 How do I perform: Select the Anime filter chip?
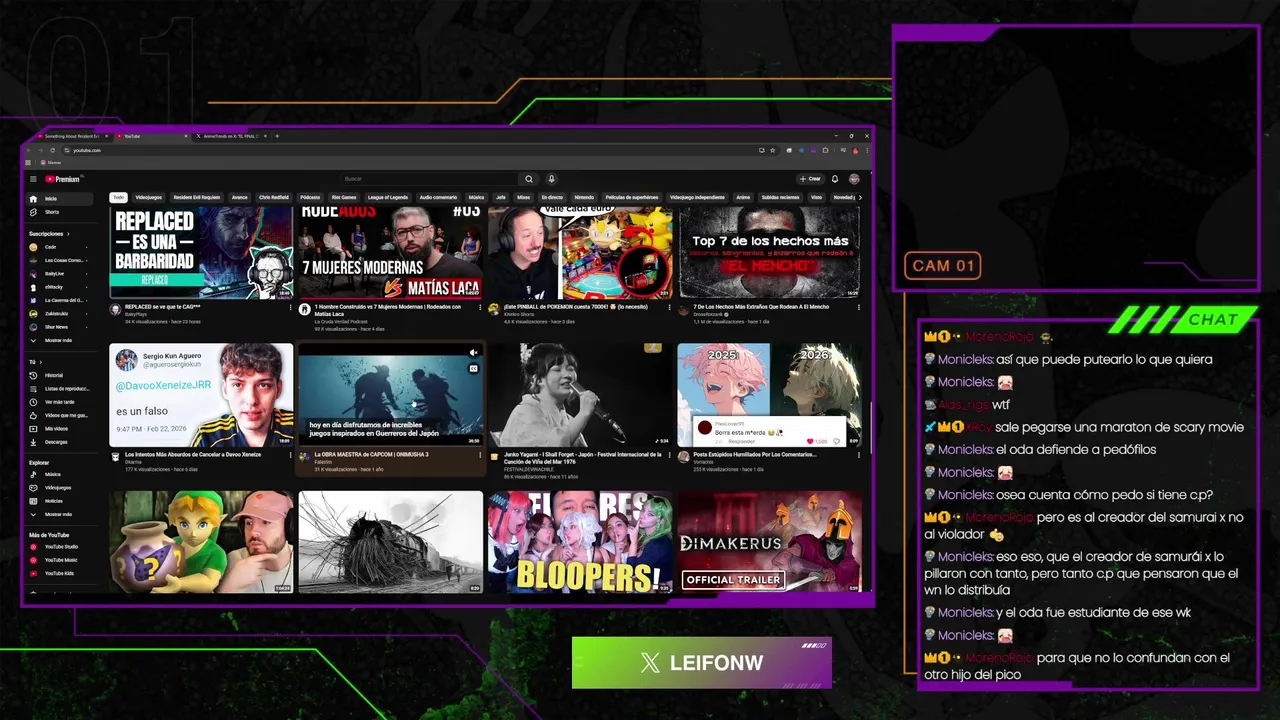(x=743, y=197)
